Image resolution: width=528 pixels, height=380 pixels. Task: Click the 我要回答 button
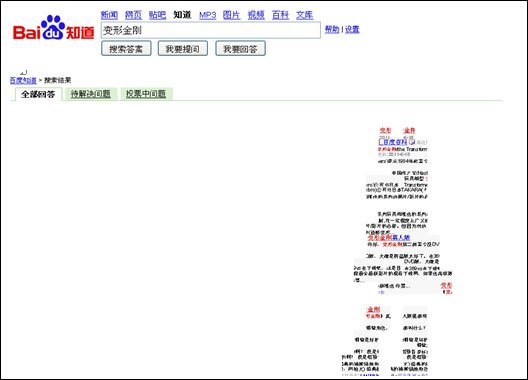tap(240, 49)
